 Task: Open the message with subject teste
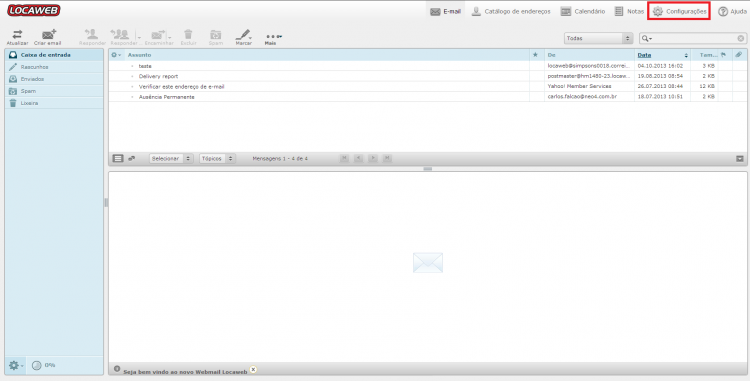coord(145,66)
